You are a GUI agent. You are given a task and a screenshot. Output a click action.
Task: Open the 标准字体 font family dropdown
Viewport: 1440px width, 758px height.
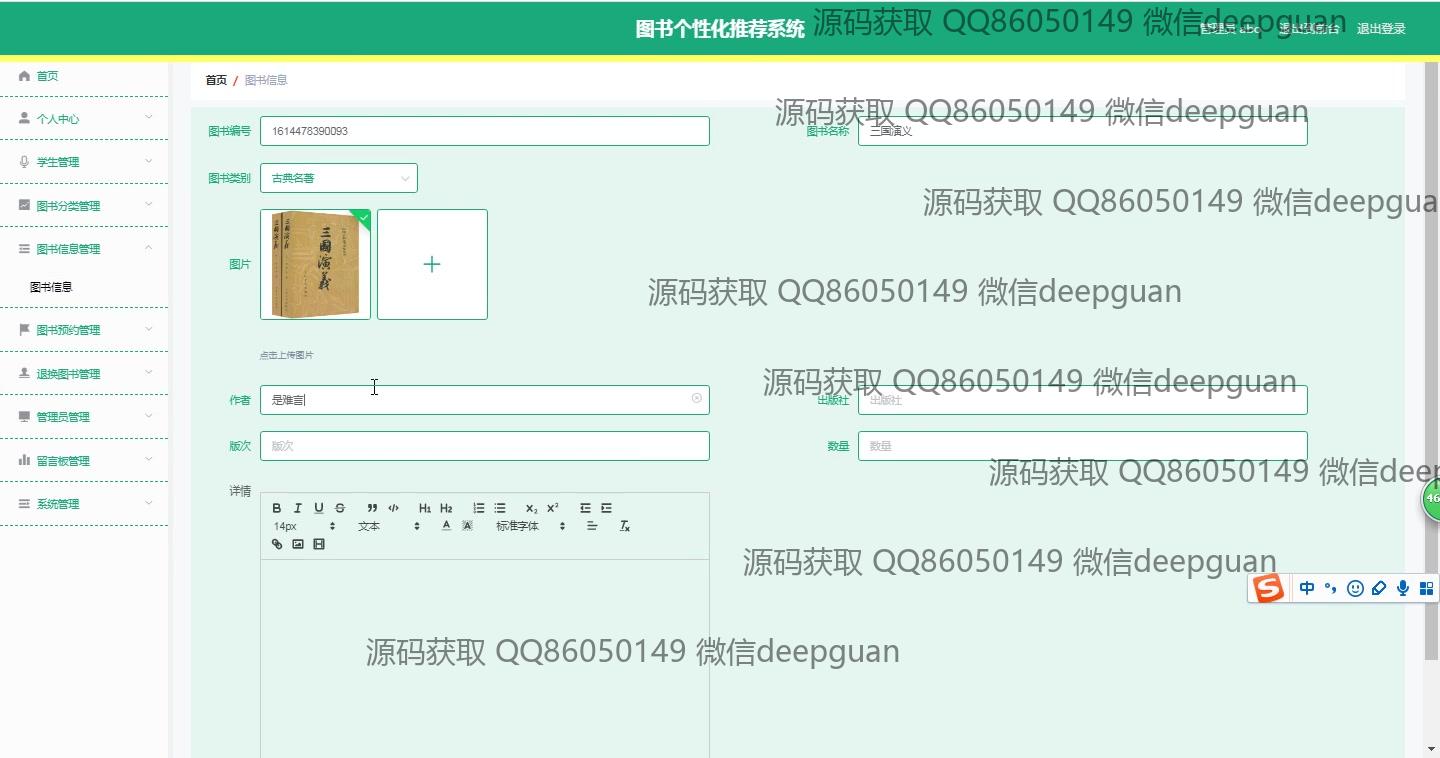530,526
